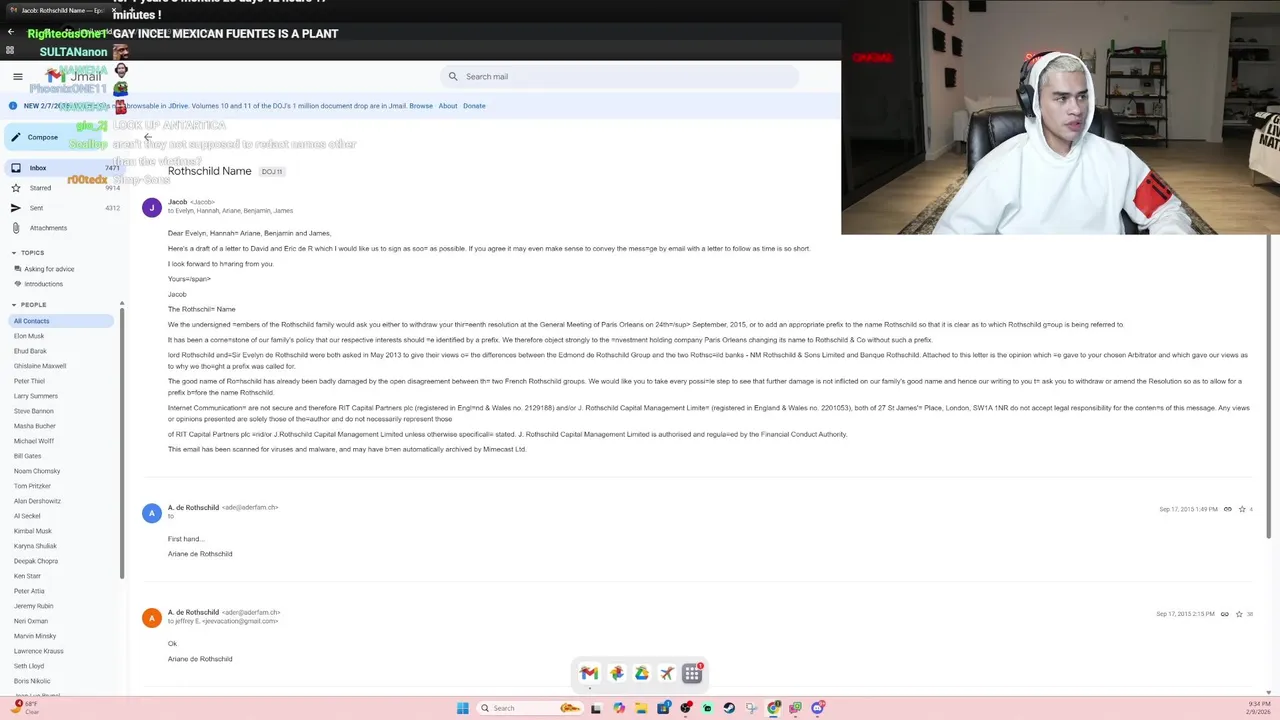1280x720 pixels.
Task: Select Boris Nikolic contact
Action: coord(32,681)
